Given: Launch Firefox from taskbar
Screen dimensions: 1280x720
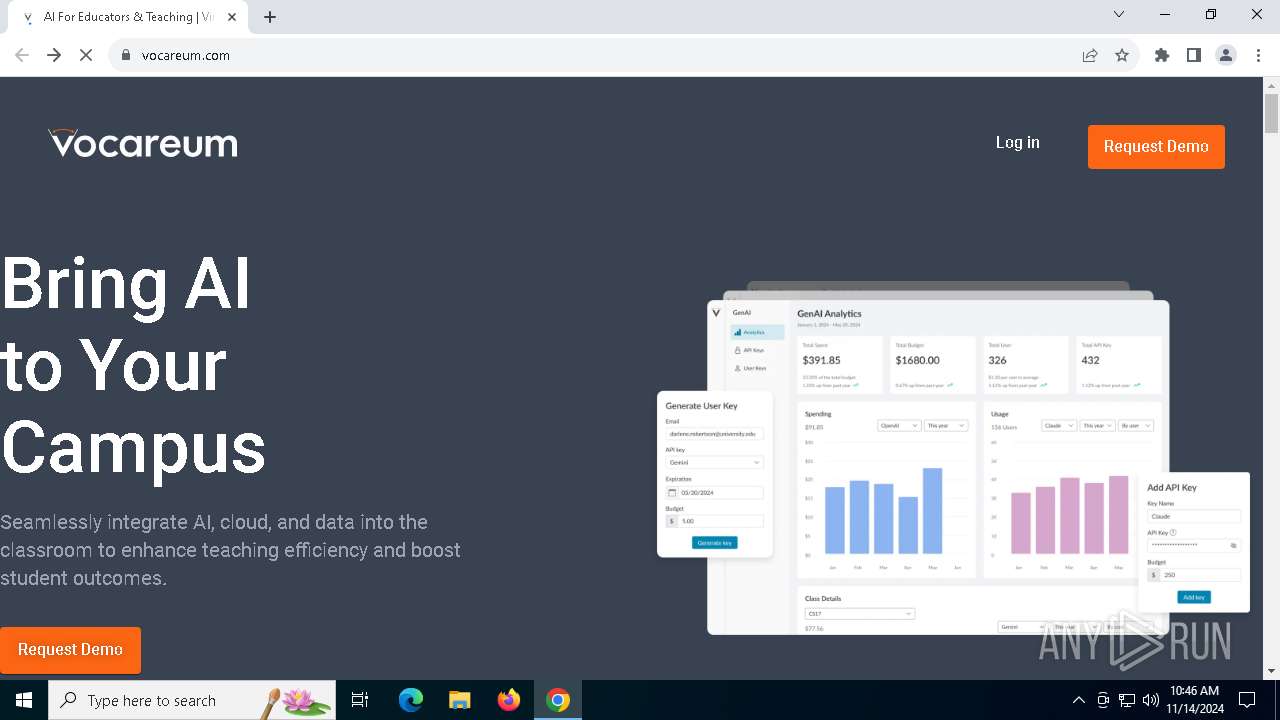Looking at the screenshot, I should [509, 700].
